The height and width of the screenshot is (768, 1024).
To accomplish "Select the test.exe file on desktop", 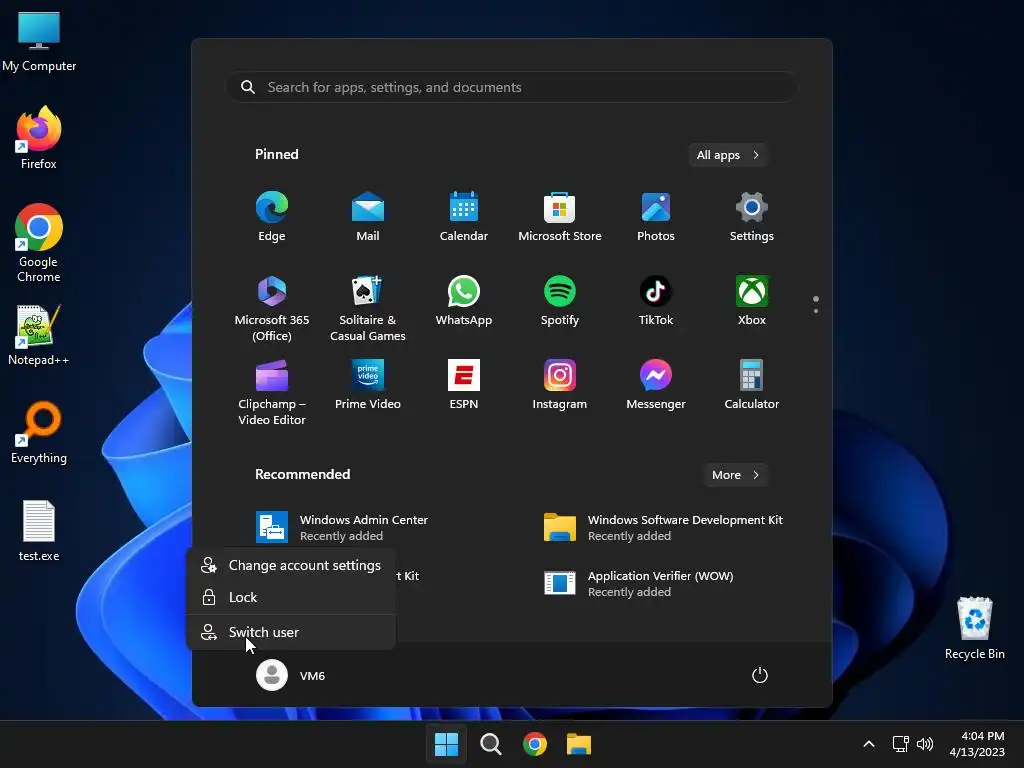I will click(x=39, y=531).
